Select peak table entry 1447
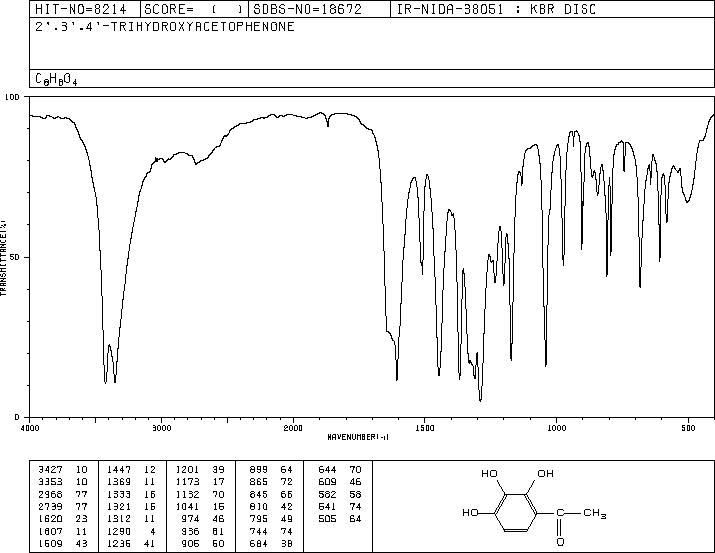This screenshot has height=553, width=715. [119, 470]
